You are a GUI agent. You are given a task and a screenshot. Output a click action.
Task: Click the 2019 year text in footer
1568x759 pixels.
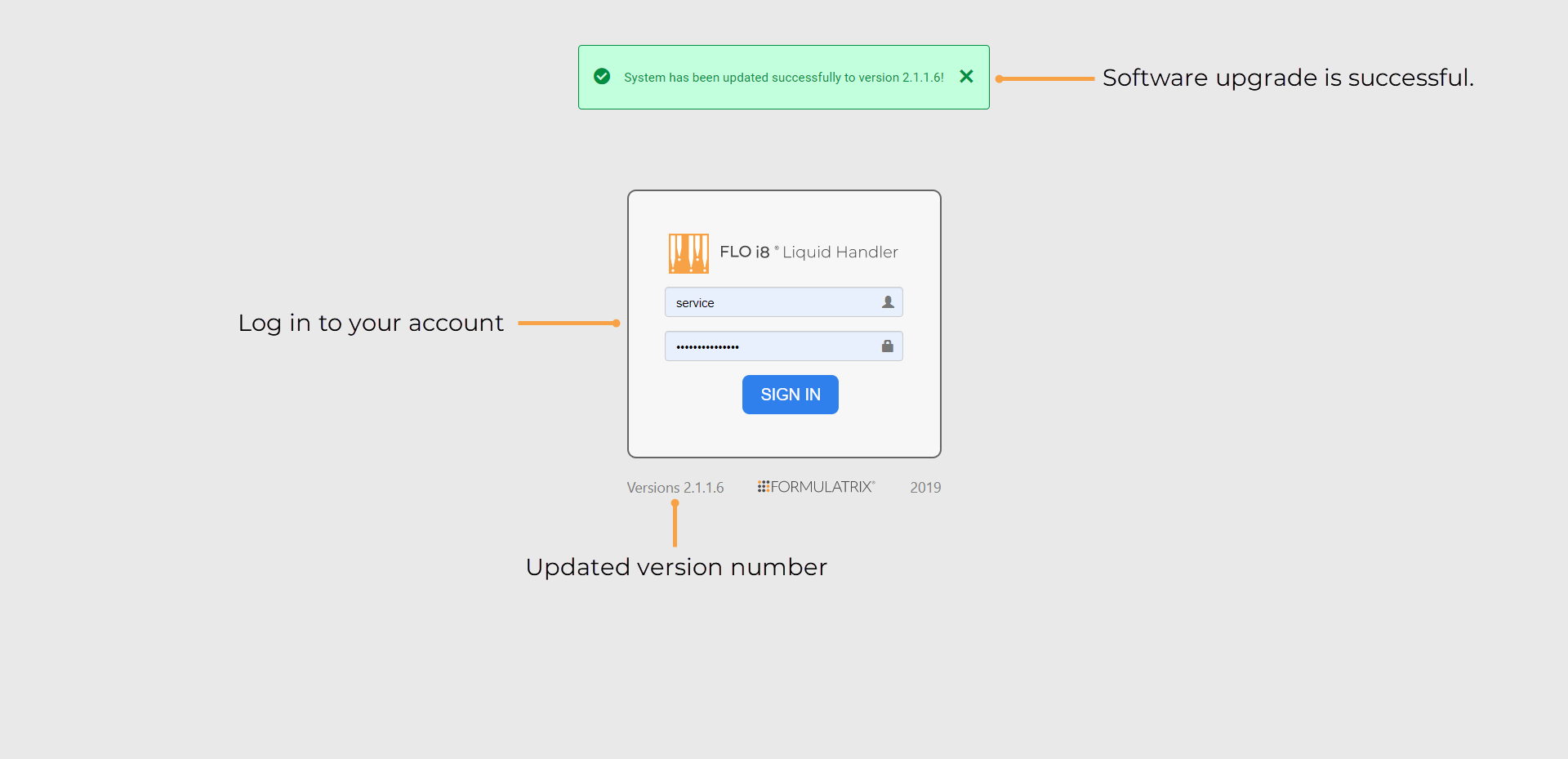click(925, 488)
